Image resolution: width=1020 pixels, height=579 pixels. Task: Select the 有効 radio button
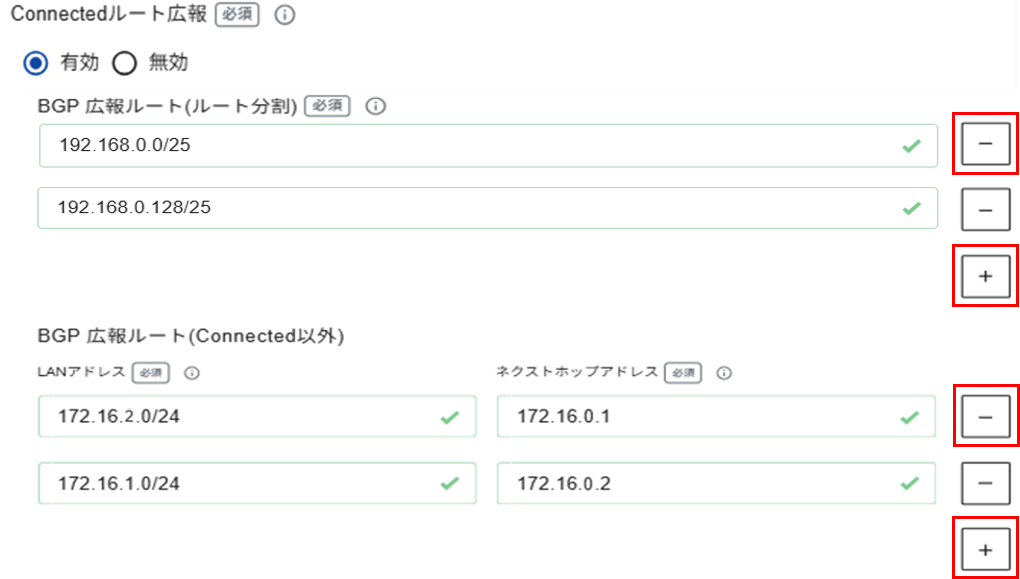click(36, 63)
